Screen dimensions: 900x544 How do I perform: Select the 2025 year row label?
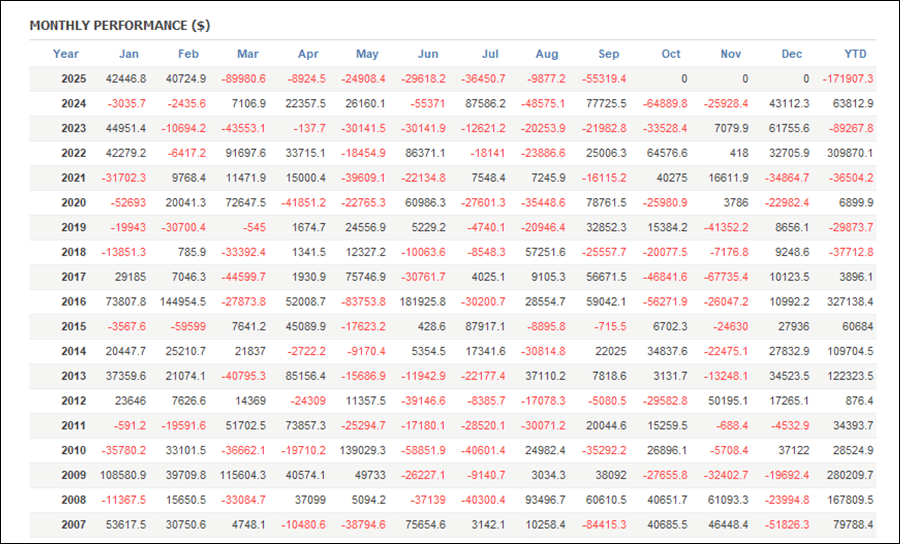pos(71,79)
